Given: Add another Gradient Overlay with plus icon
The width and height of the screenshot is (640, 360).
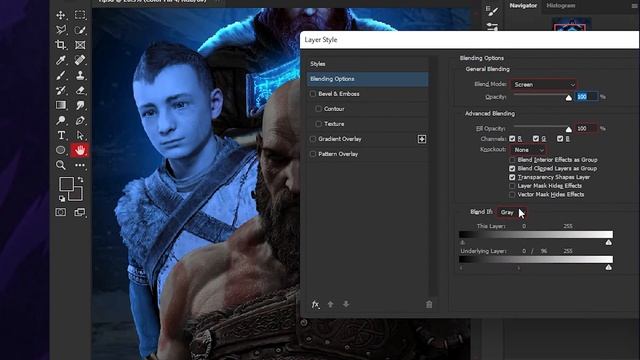Looking at the screenshot, I should point(422,139).
